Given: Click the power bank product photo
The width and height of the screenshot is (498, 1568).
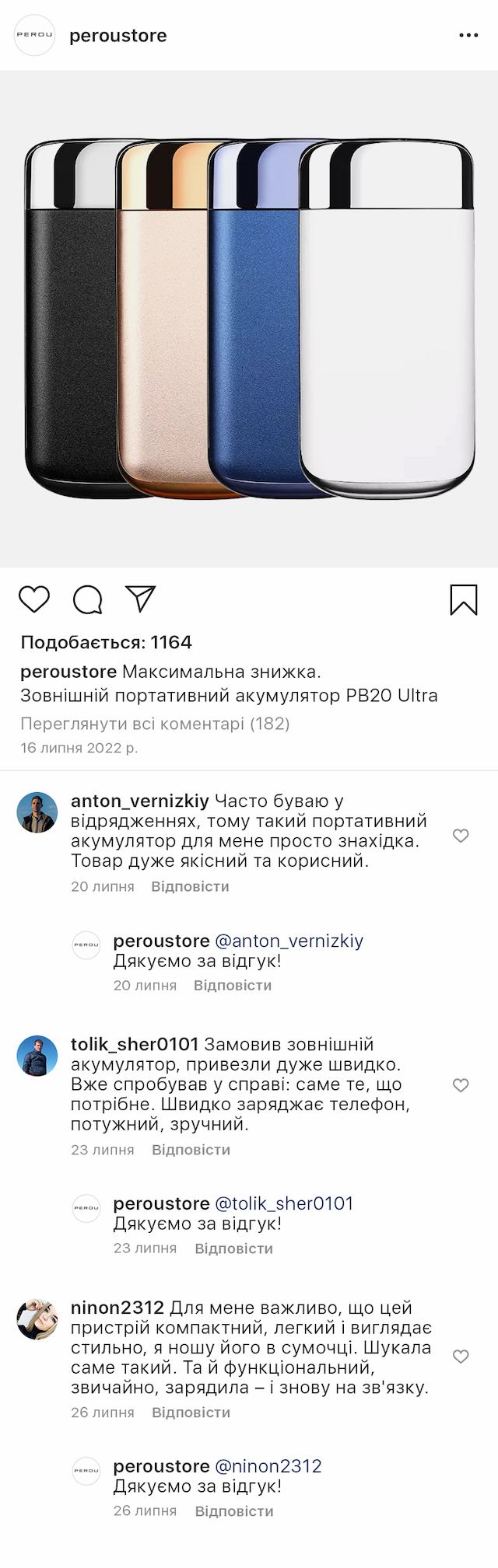Looking at the screenshot, I should pyautogui.click(x=249, y=319).
